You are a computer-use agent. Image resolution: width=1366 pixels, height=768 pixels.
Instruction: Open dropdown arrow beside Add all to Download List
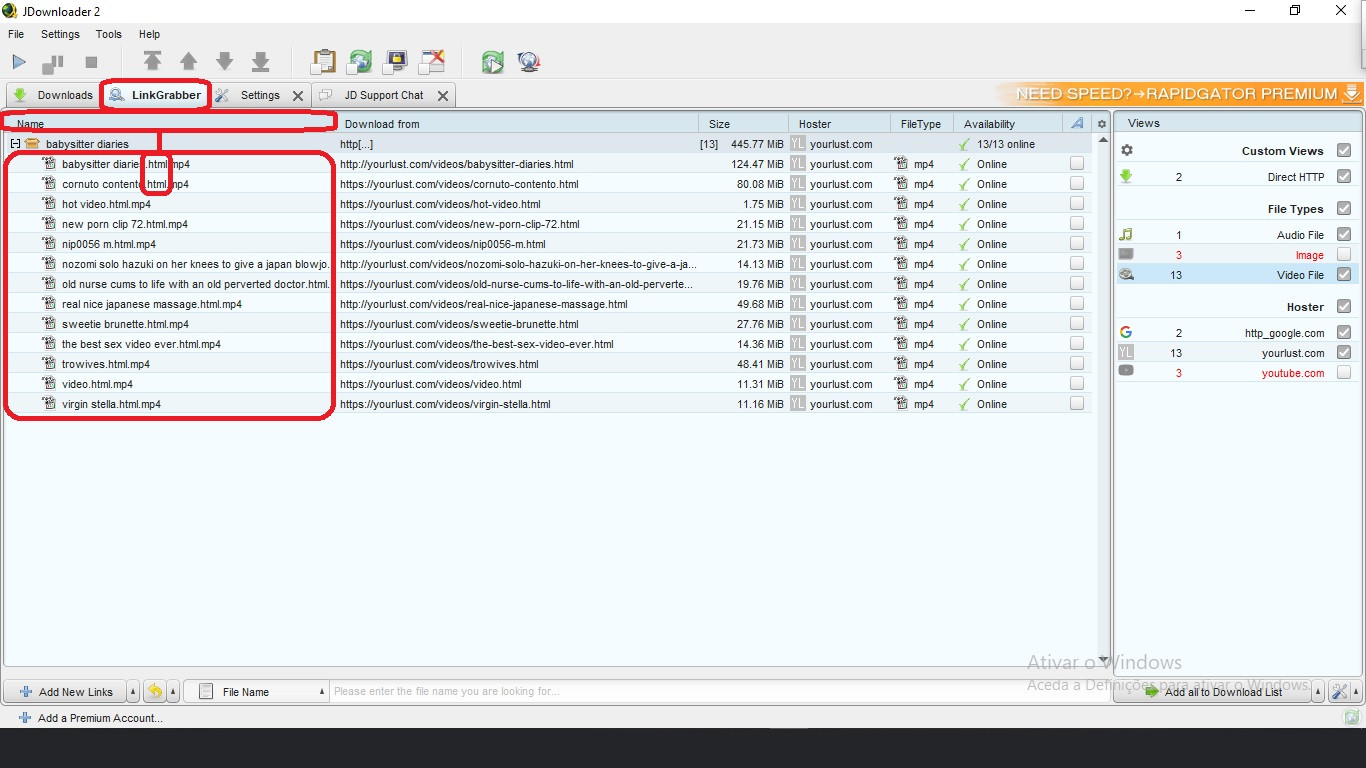point(1319,691)
